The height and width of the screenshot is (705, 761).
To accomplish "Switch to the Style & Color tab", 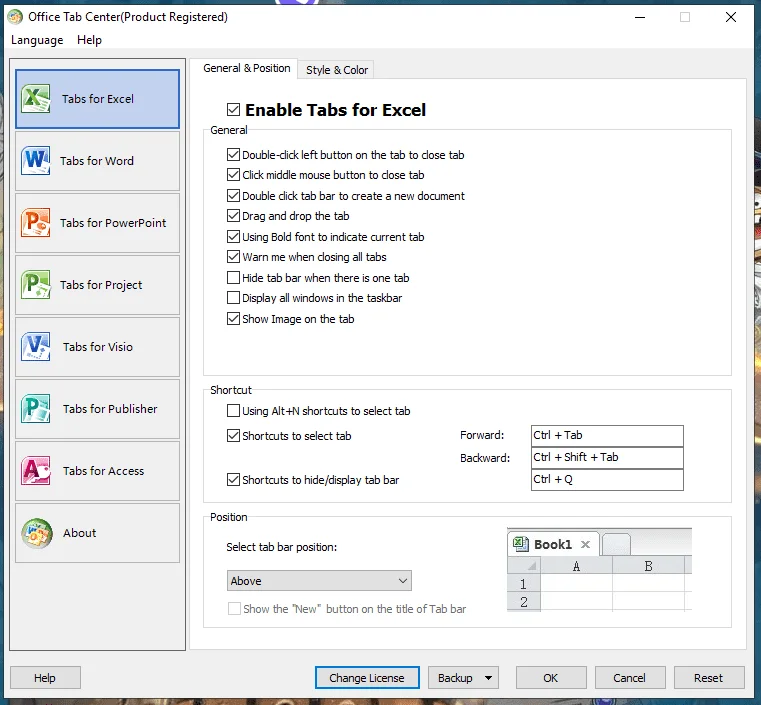I will [337, 70].
